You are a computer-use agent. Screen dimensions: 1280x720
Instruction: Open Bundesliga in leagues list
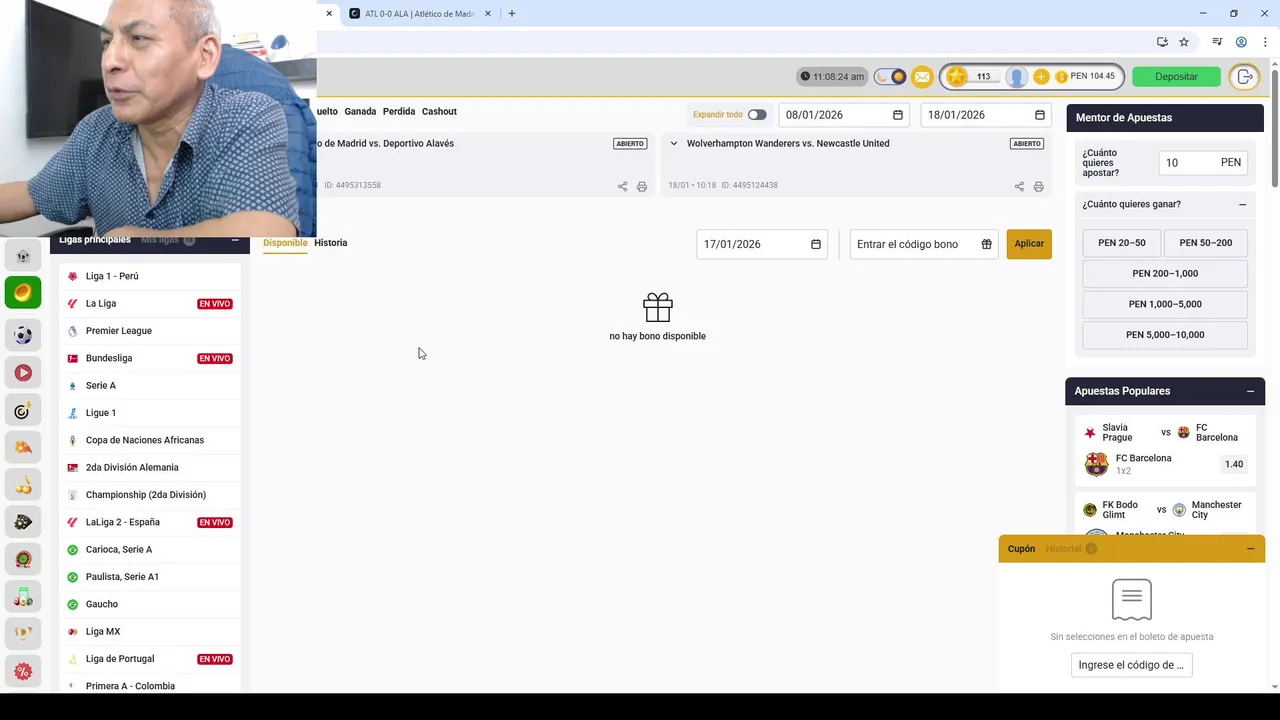click(x=150, y=358)
